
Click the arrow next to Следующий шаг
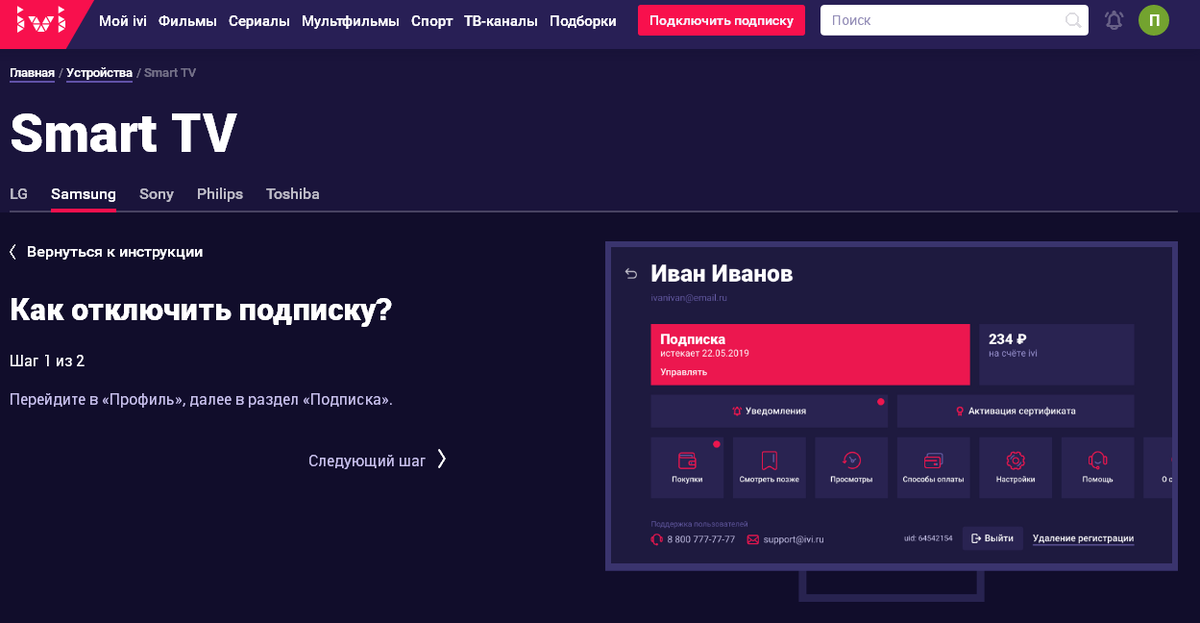442,460
